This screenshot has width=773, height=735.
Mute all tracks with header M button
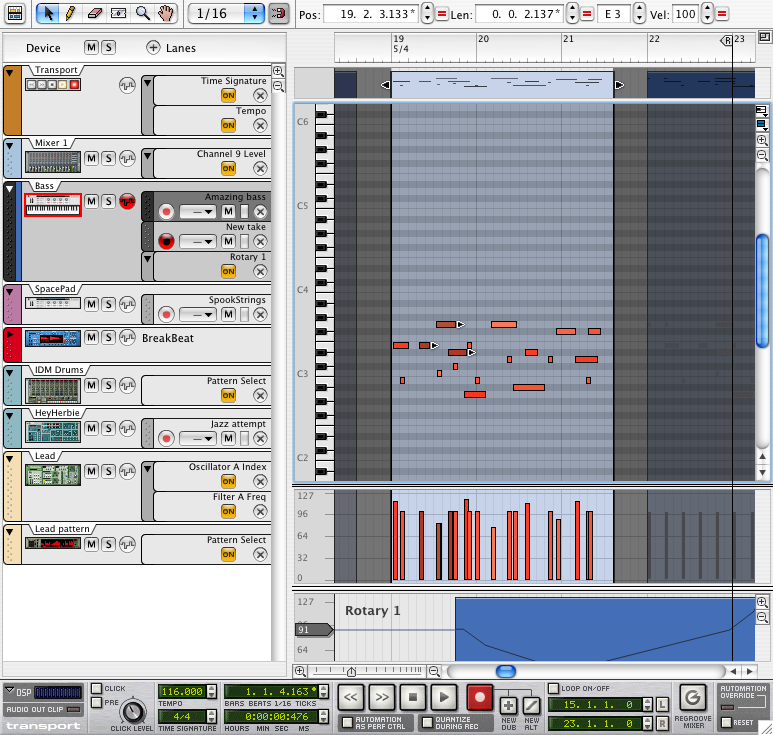click(x=91, y=47)
